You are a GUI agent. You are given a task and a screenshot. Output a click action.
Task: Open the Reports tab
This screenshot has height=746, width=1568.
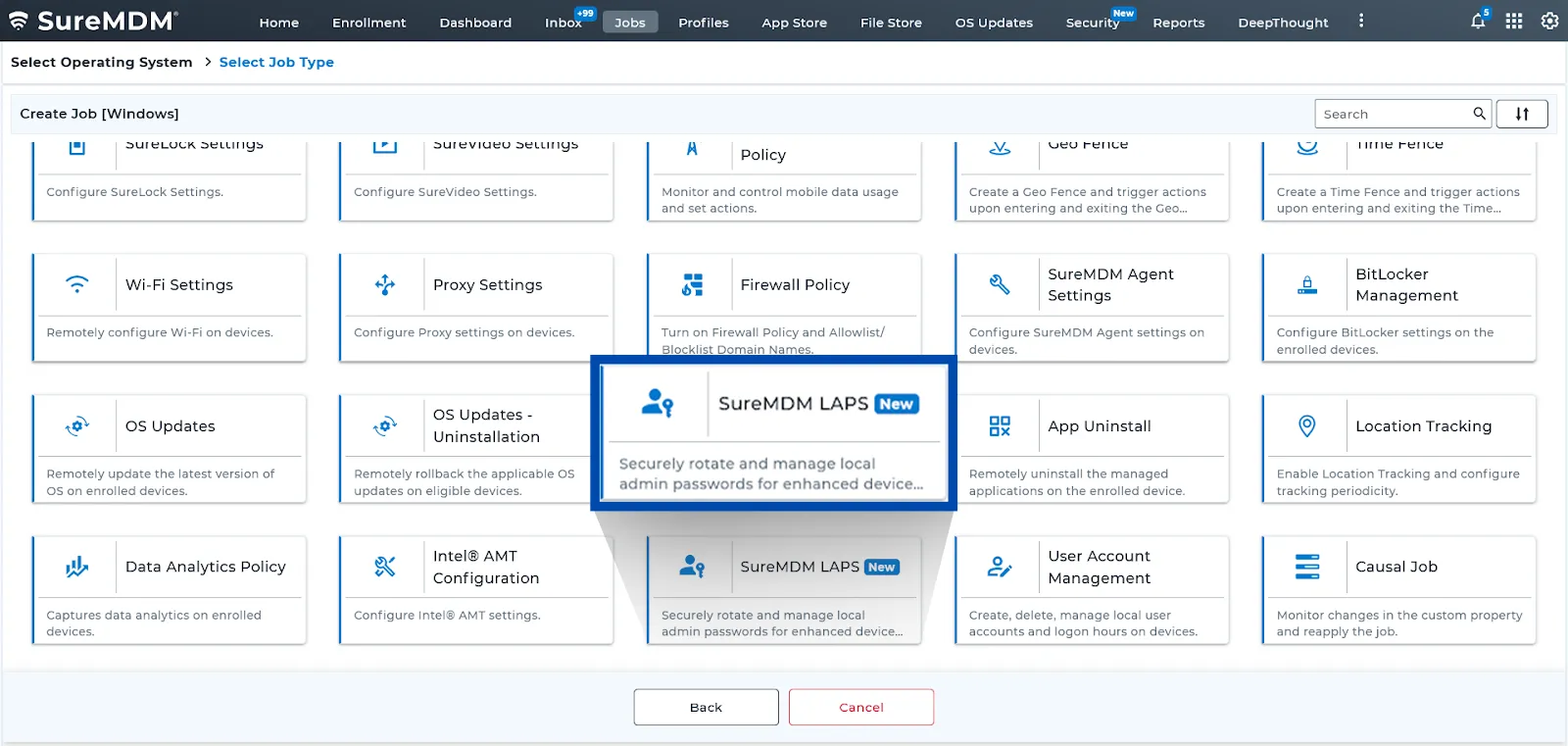click(x=1178, y=23)
